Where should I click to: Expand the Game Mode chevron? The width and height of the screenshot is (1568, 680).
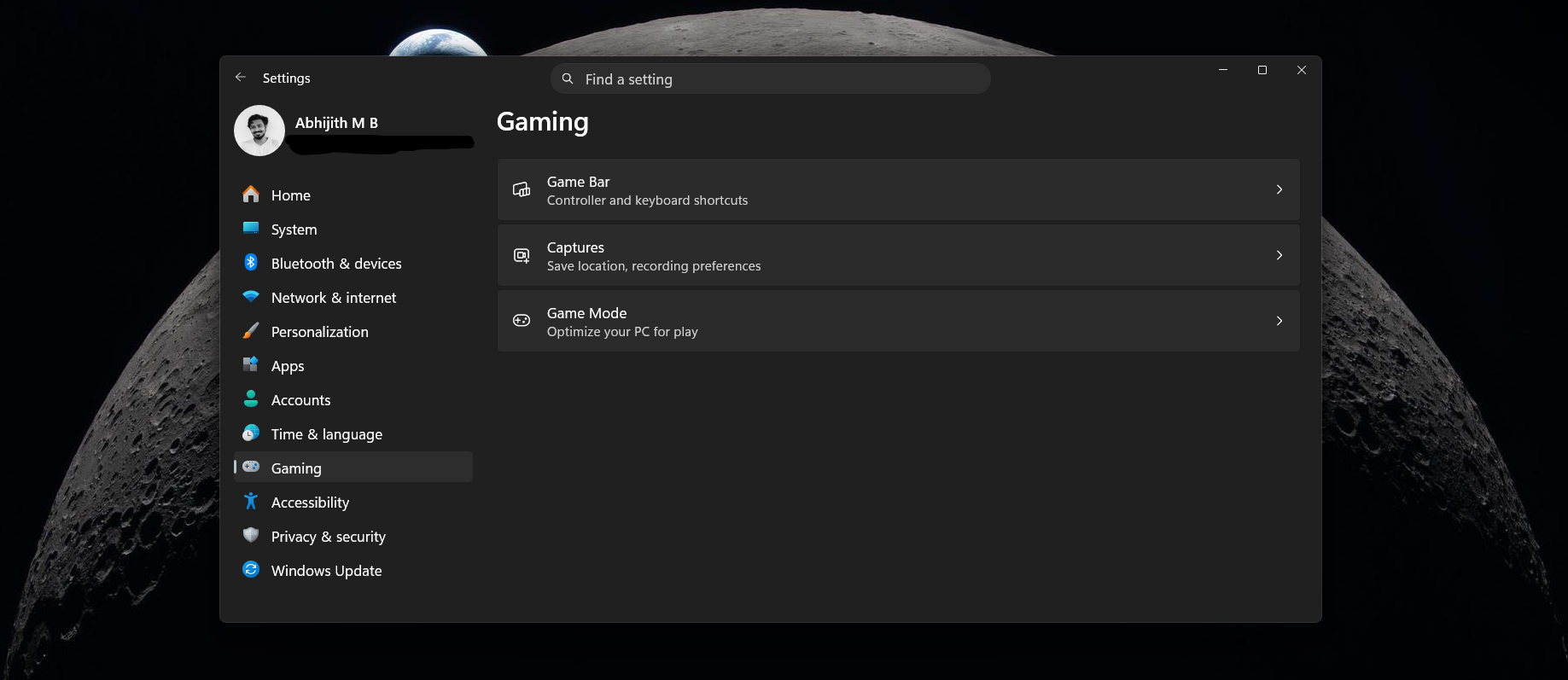click(x=1279, y=321)
